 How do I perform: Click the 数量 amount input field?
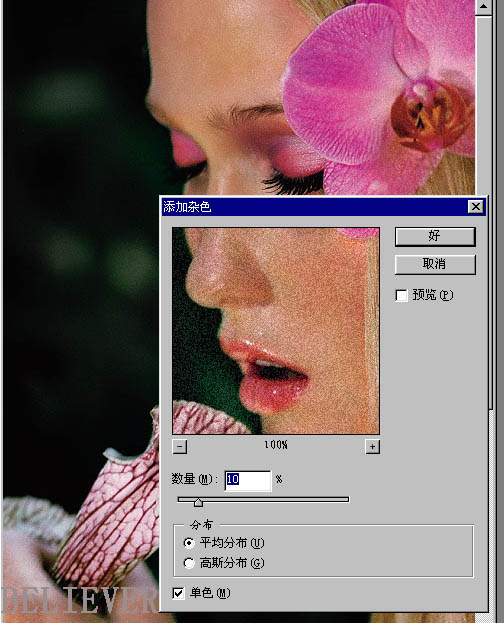pyautogui.click(x=248, y=480)
